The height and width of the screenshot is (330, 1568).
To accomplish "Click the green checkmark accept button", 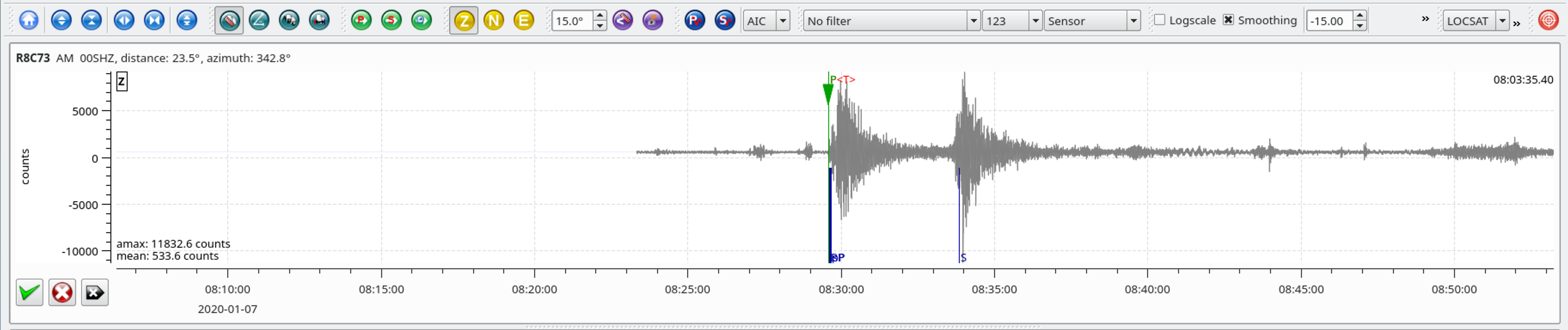I will pos(29,293).
